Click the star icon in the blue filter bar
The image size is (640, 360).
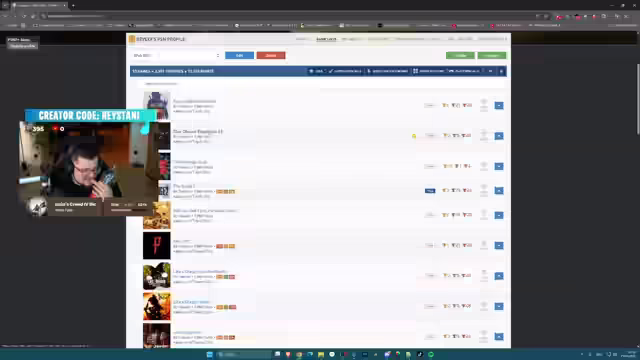click(311, 71)
